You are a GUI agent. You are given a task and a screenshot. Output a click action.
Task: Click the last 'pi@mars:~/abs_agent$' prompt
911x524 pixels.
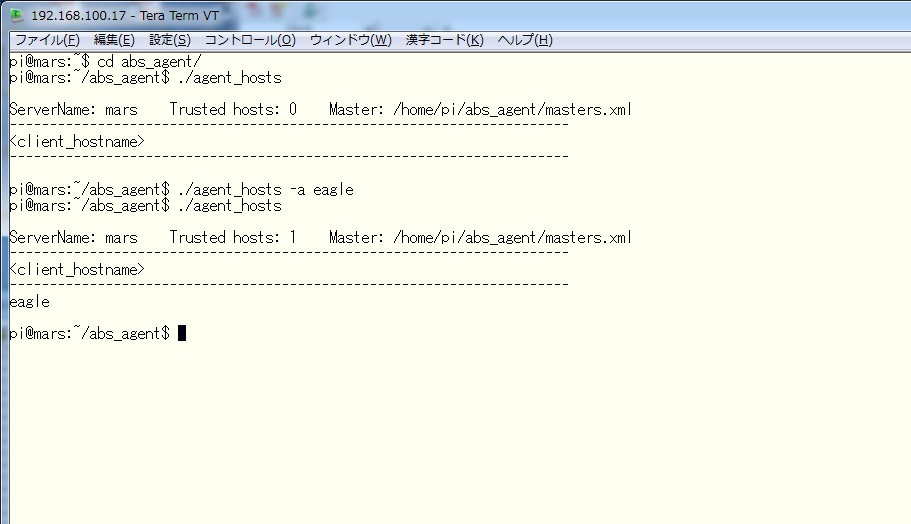[89, 333]
